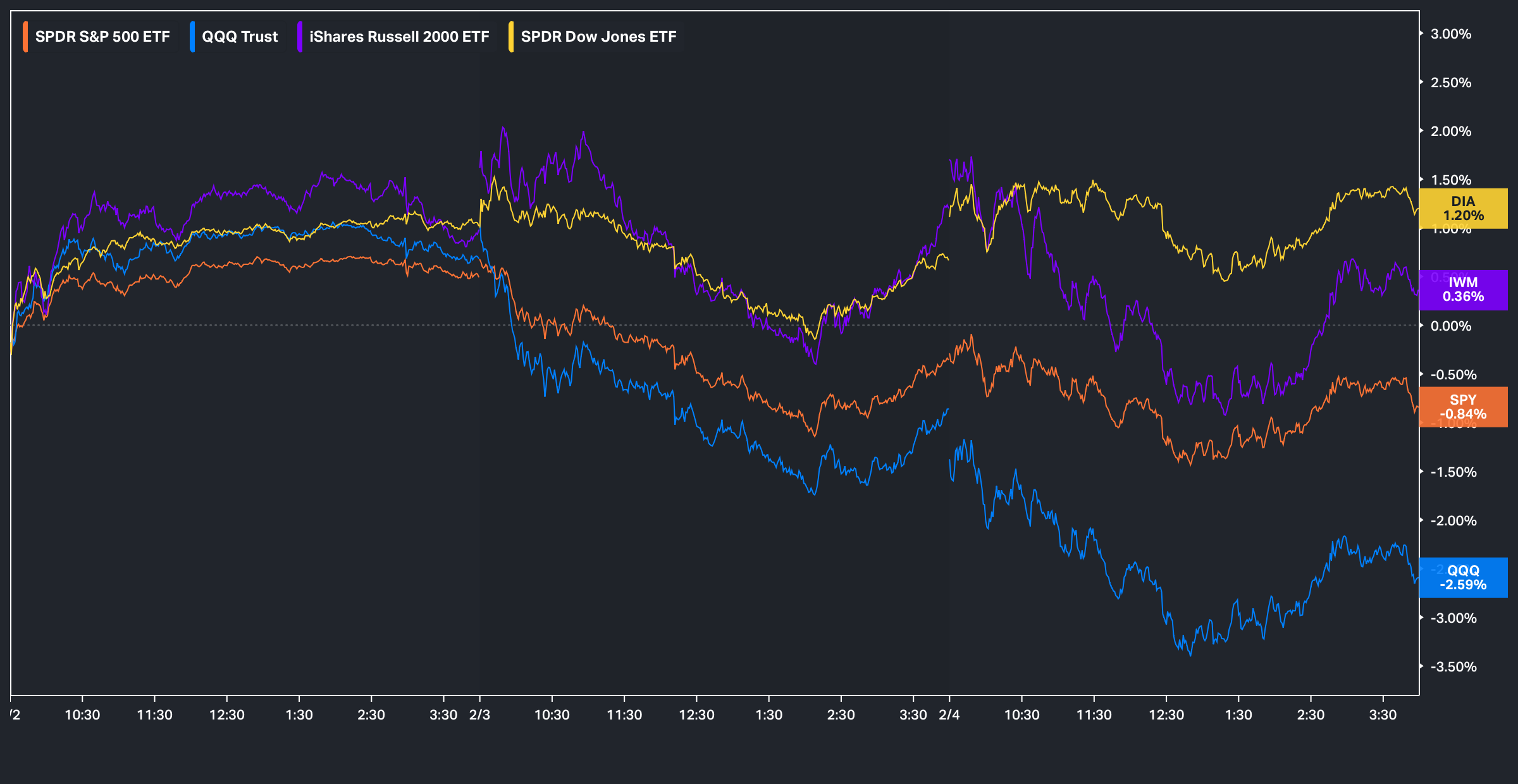Toggle iShares Russell 2000 ETF legend
The image size is (1518, 784).
398,37
